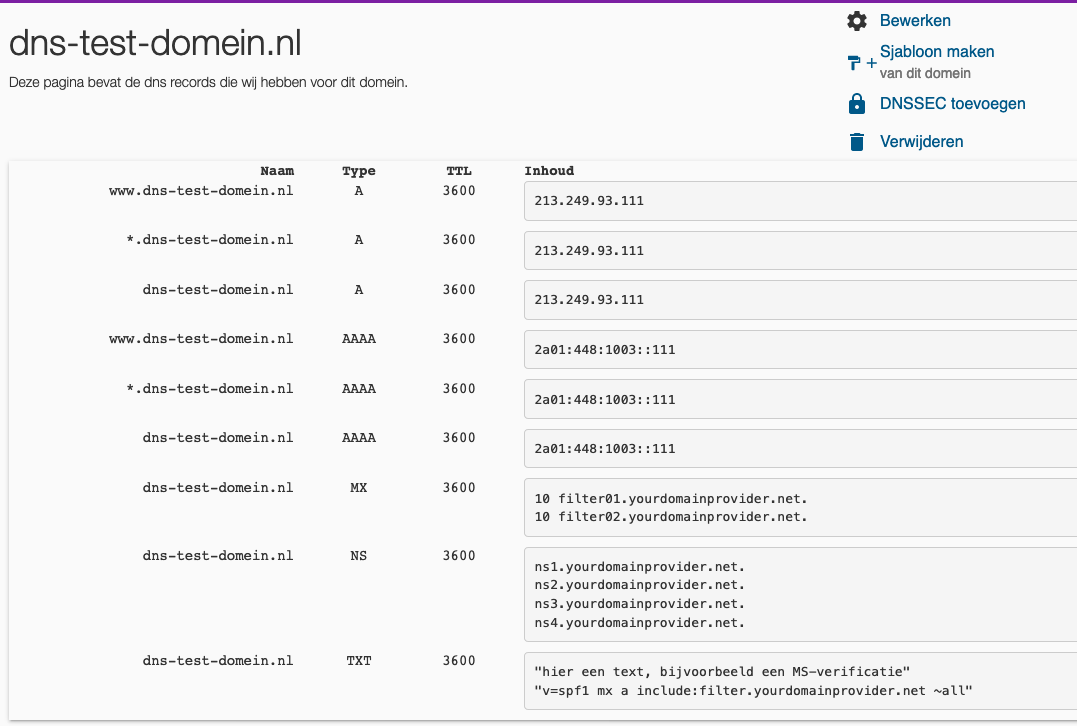Click the MX record content box

pos(800,508)
